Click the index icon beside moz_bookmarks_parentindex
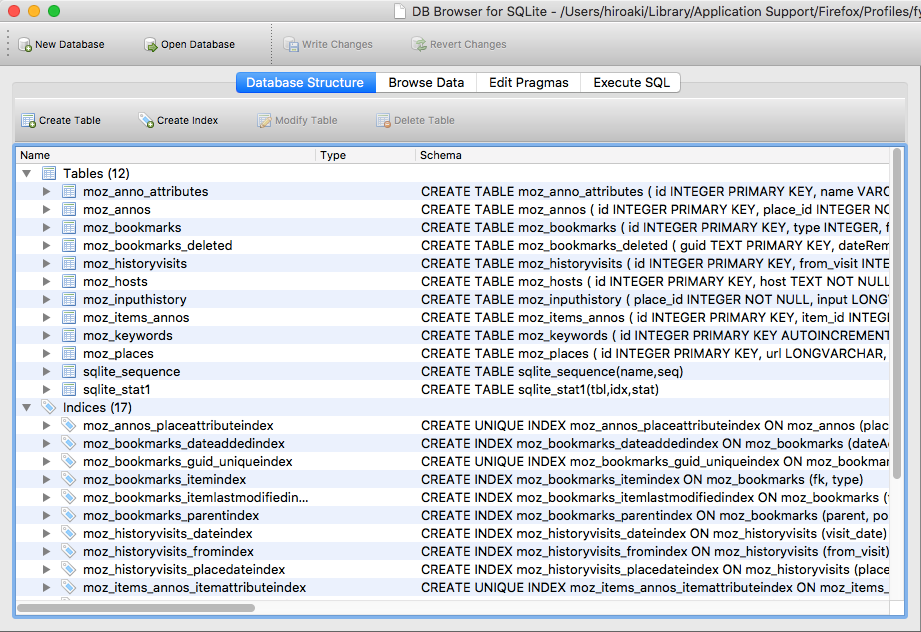This screenshot has width=921, height=632. click(x=69, y=515)
